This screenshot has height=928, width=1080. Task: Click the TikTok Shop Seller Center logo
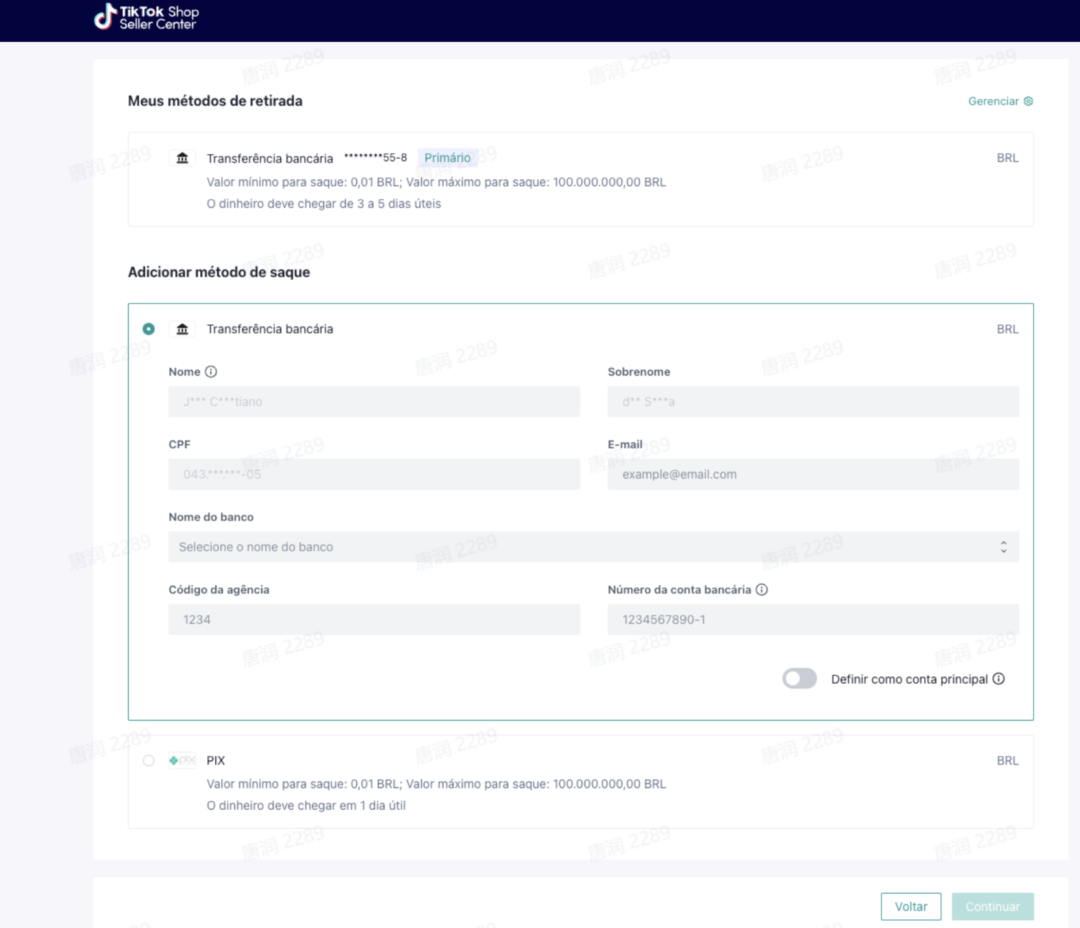point(146,17)
